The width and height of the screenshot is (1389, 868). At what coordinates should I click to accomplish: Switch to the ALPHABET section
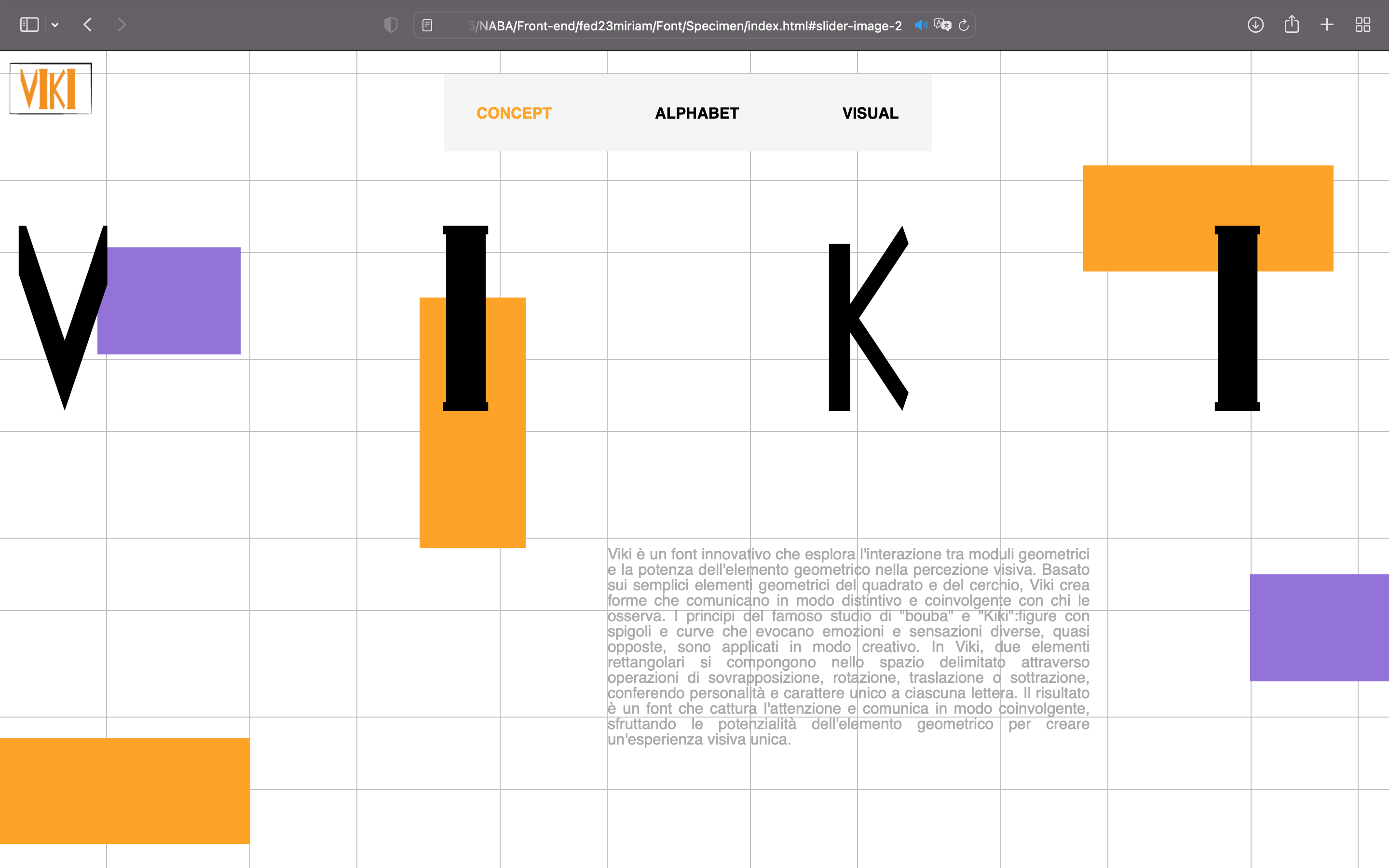coord(697,113)
